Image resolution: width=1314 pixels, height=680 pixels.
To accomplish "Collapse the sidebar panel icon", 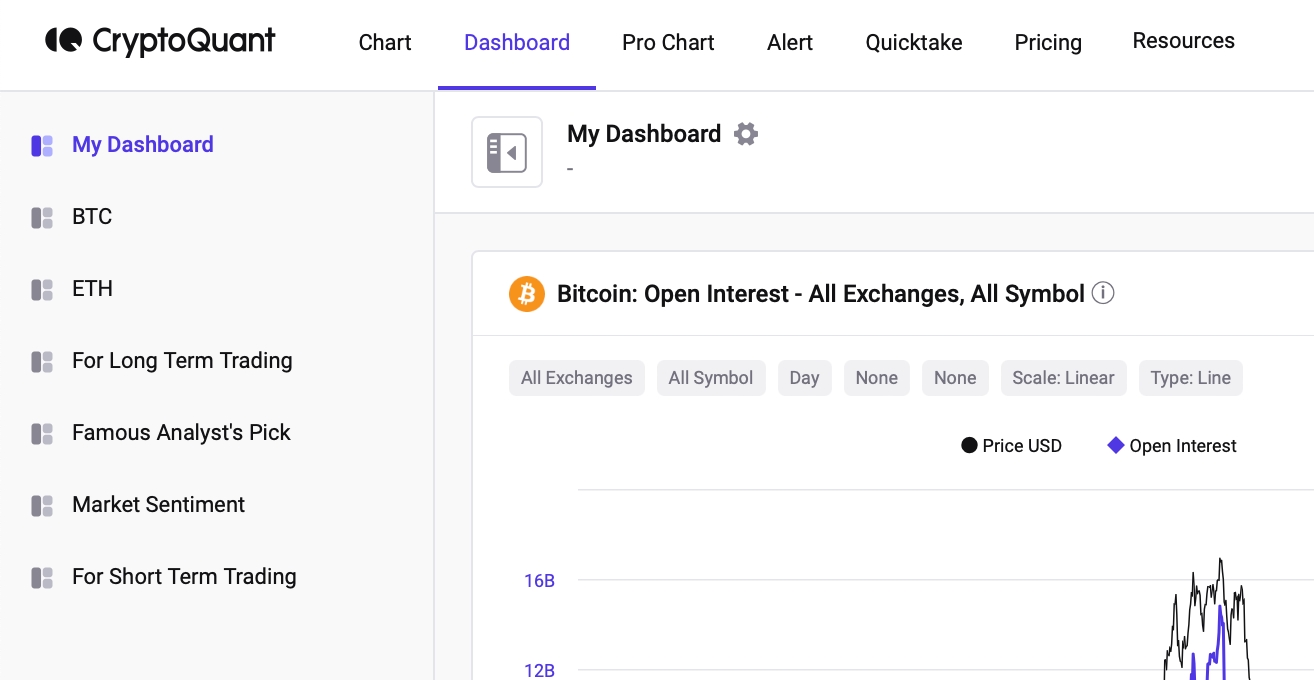I will click(507, 153).
